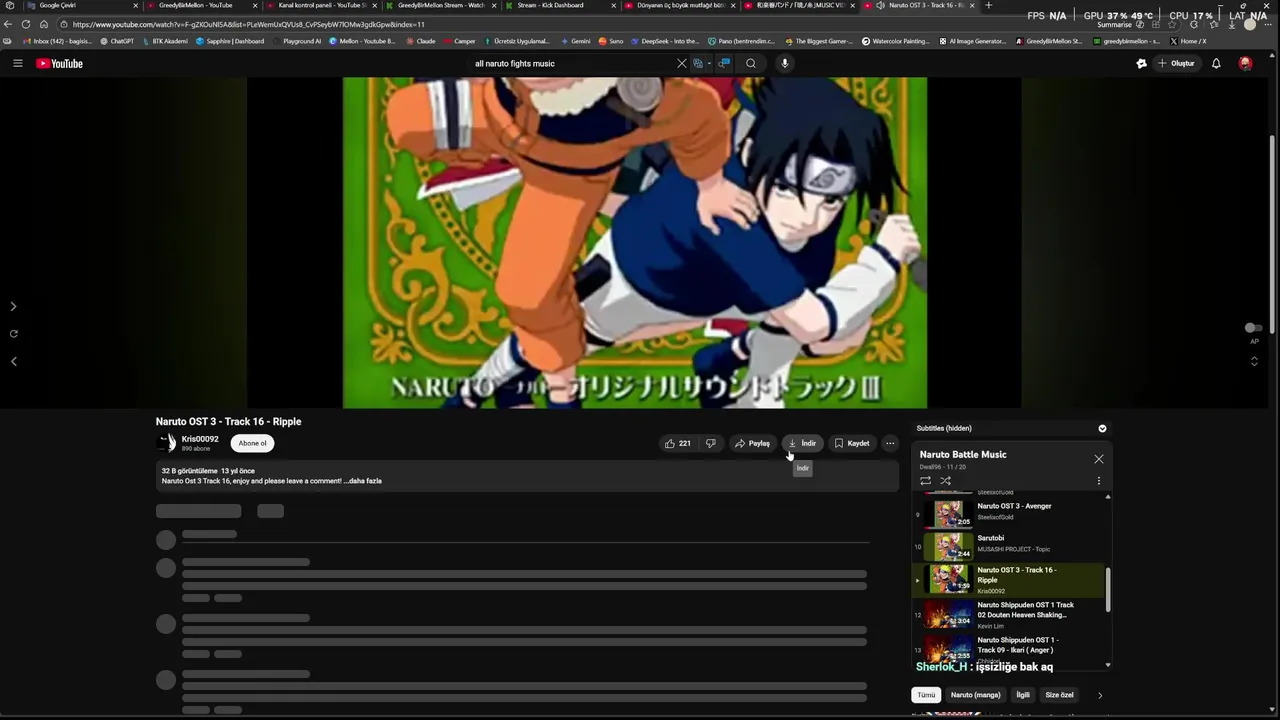1280x720 pixels.
Task: Click inside the YouTube search field
Action: point(570,63)
